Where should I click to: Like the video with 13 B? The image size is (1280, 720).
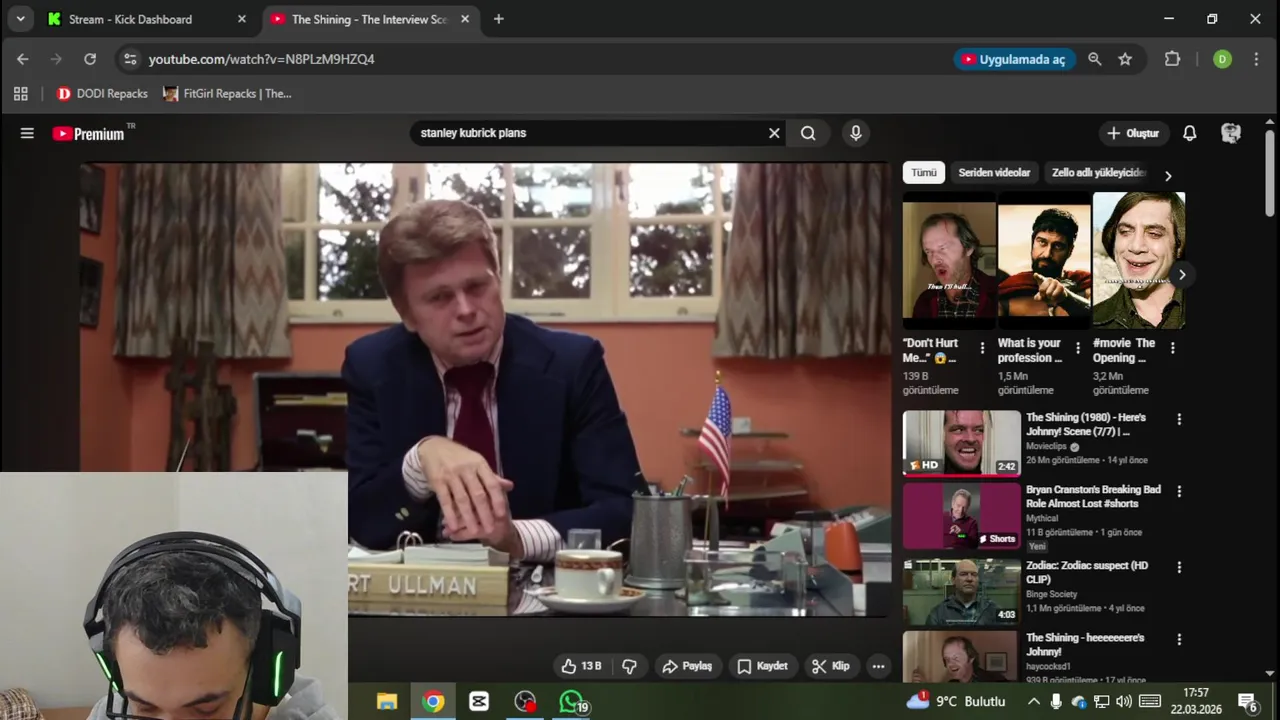[581, 666]
